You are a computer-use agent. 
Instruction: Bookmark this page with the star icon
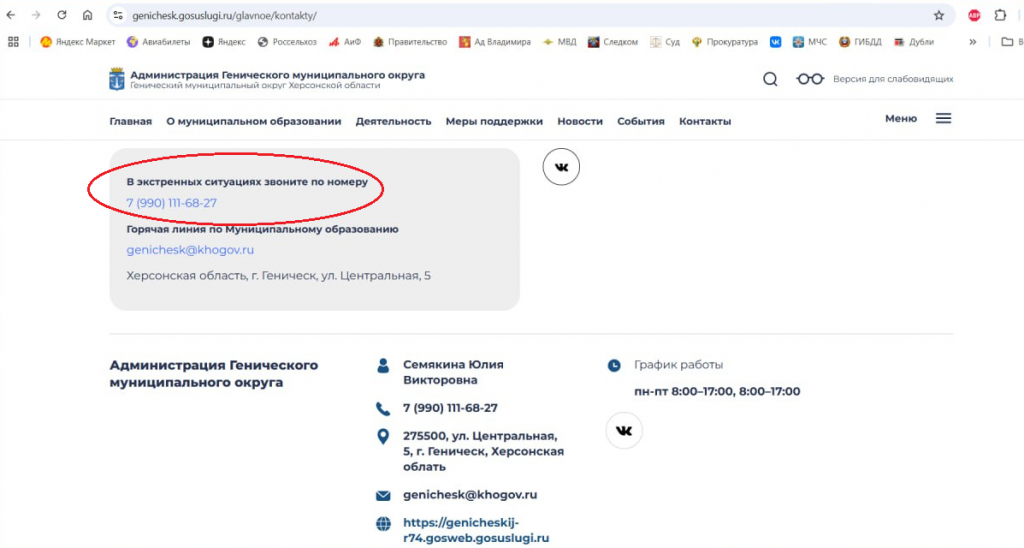tap(938, 16)
